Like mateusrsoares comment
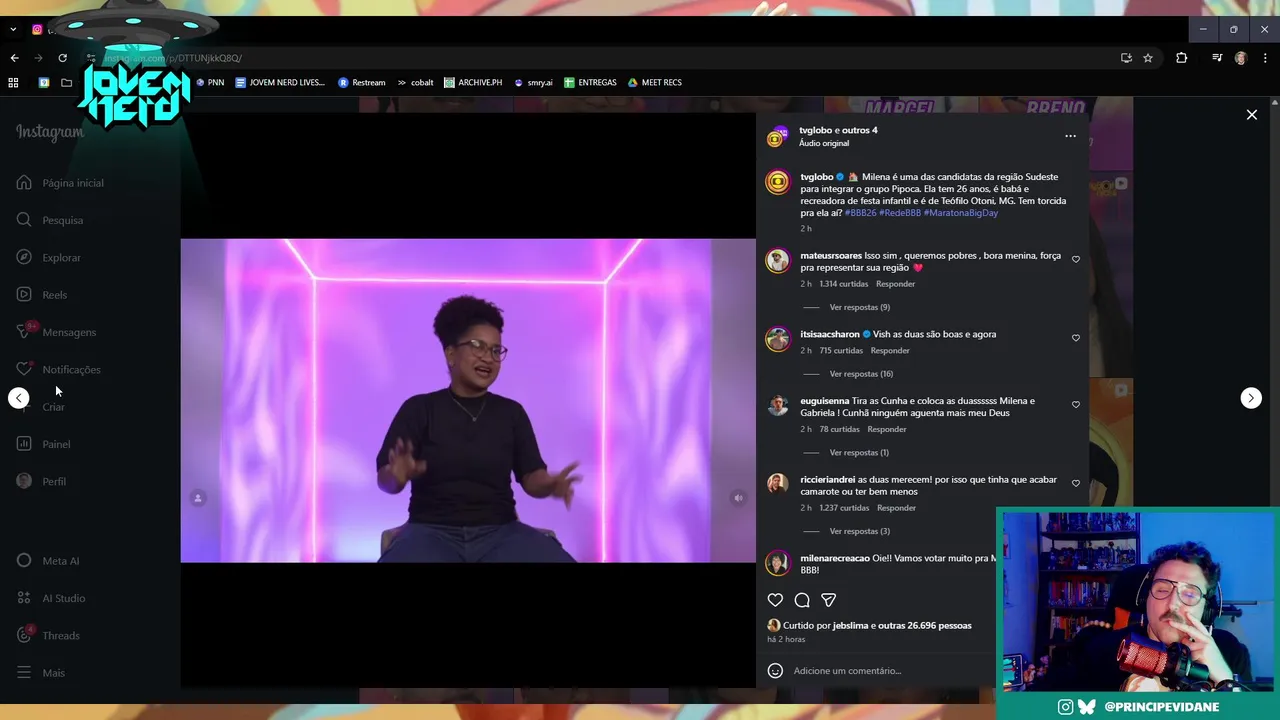The image size is (1280, 720). 1076,259
